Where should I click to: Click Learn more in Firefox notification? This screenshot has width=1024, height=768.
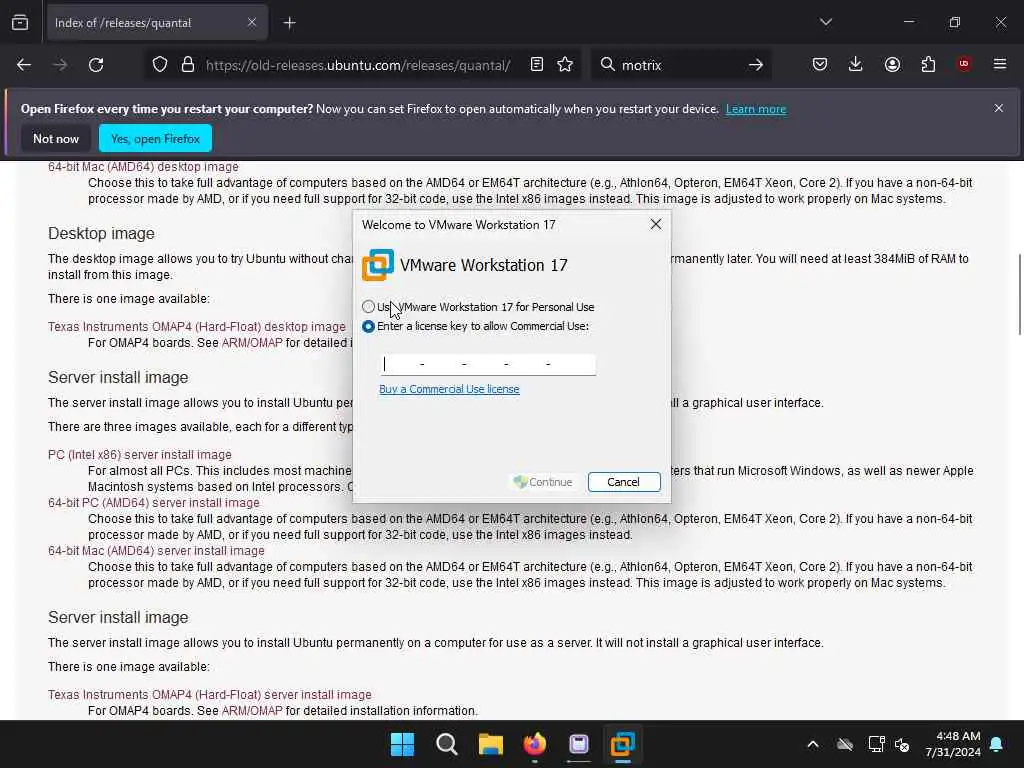coord(756,109)
